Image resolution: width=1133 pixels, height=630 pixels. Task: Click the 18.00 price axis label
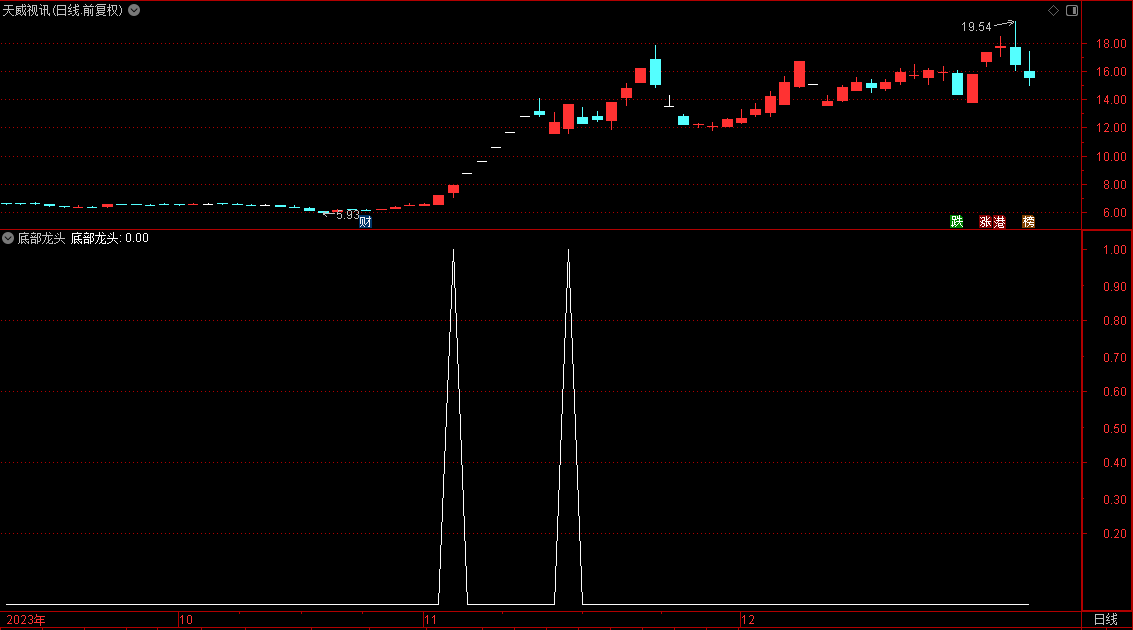[1111, 44]
